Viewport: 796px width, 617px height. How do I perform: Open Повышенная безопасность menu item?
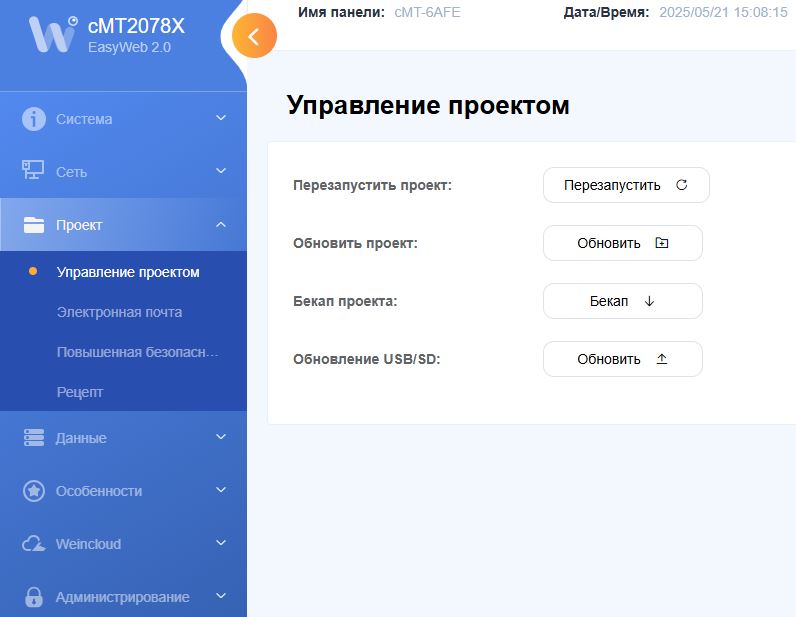[x=137, y=352]
